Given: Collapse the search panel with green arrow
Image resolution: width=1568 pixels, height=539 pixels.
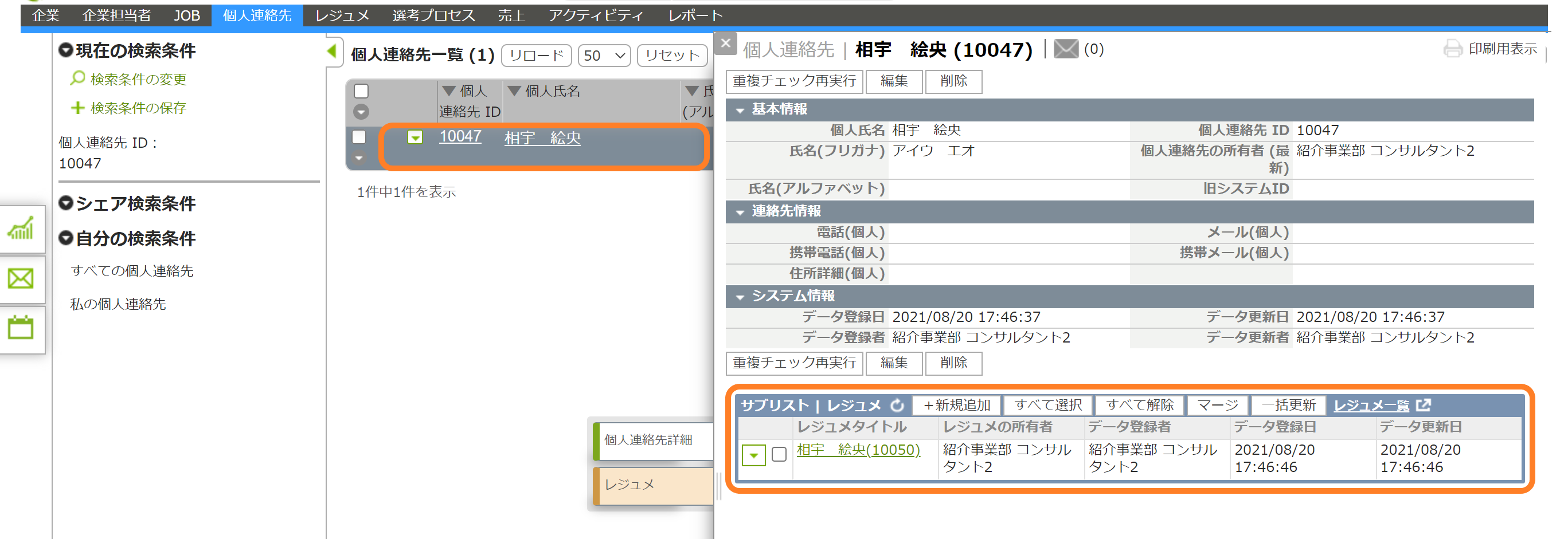Looking at the screenshot, I should (x=332, y=51).
